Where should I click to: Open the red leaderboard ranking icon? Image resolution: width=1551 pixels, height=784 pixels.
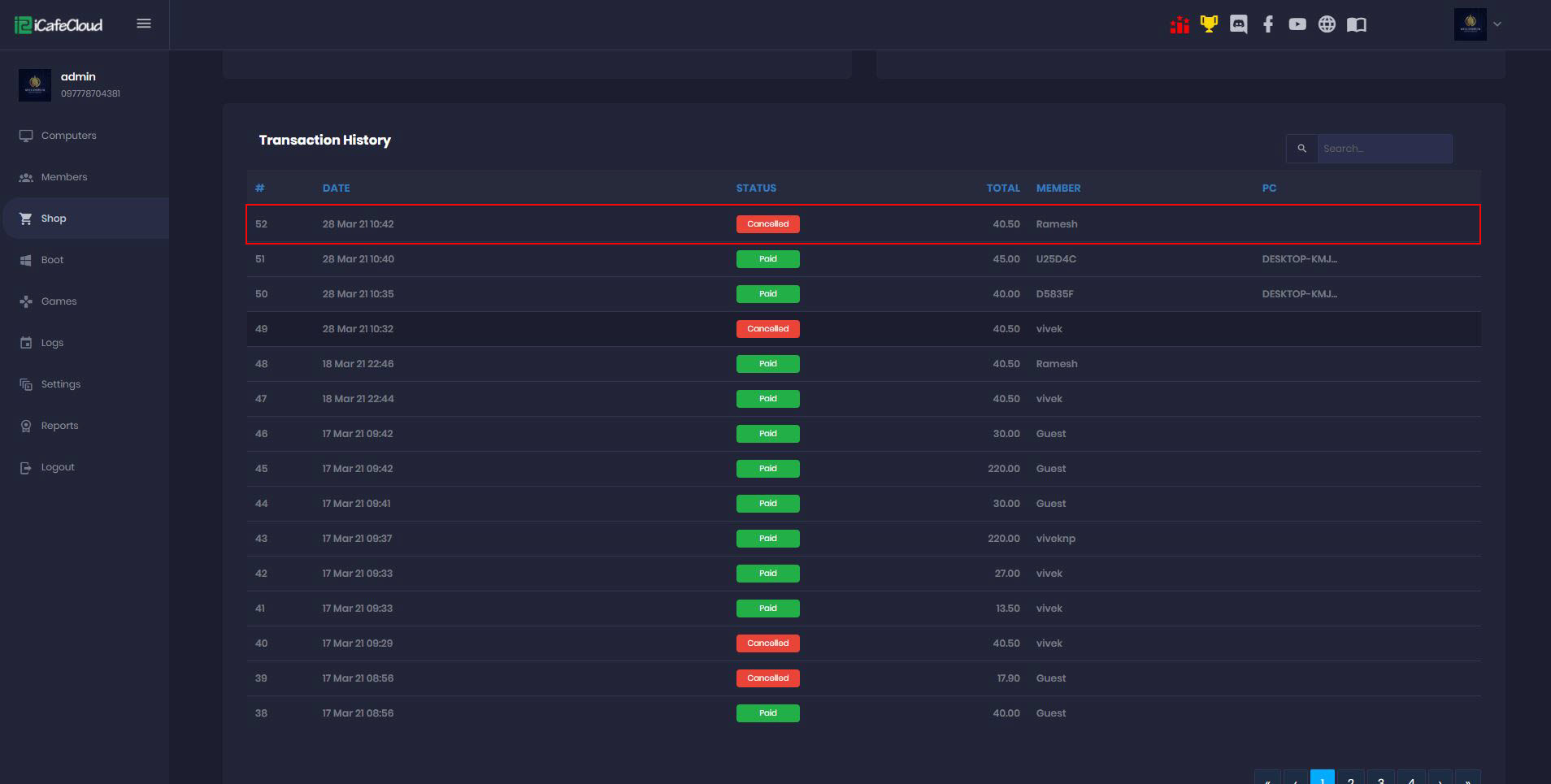click(1180, 24)
